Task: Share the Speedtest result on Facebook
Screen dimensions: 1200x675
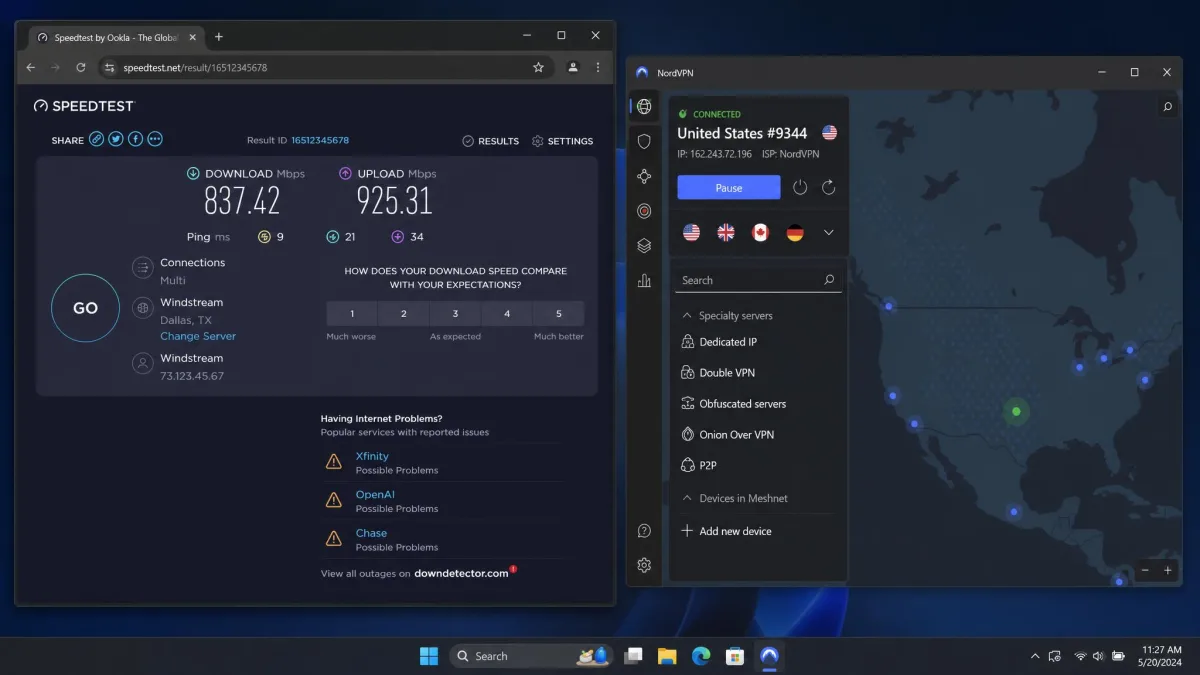Action: [x=135, y=139]
